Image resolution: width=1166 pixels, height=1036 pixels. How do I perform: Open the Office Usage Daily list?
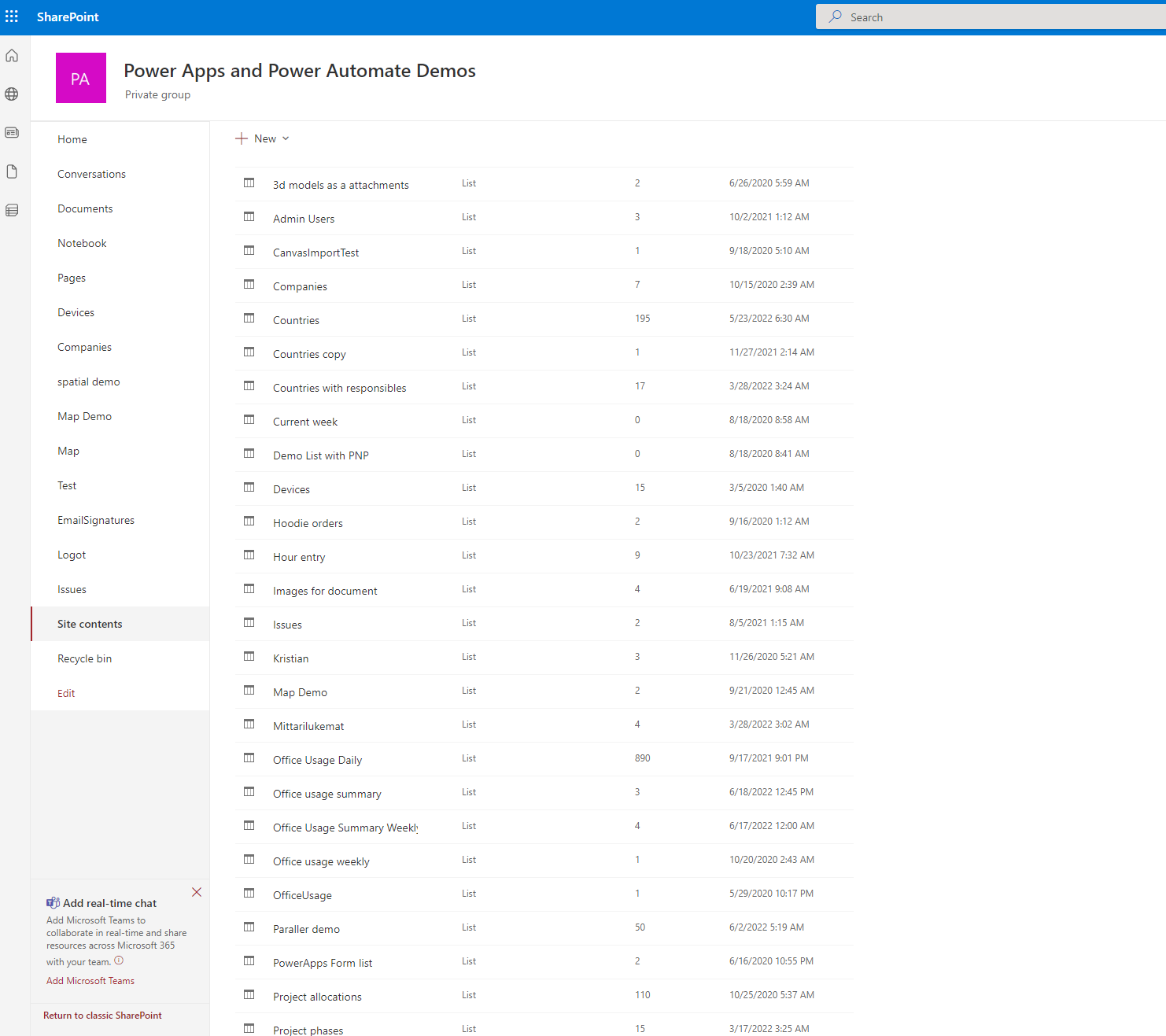pos(317,760)
